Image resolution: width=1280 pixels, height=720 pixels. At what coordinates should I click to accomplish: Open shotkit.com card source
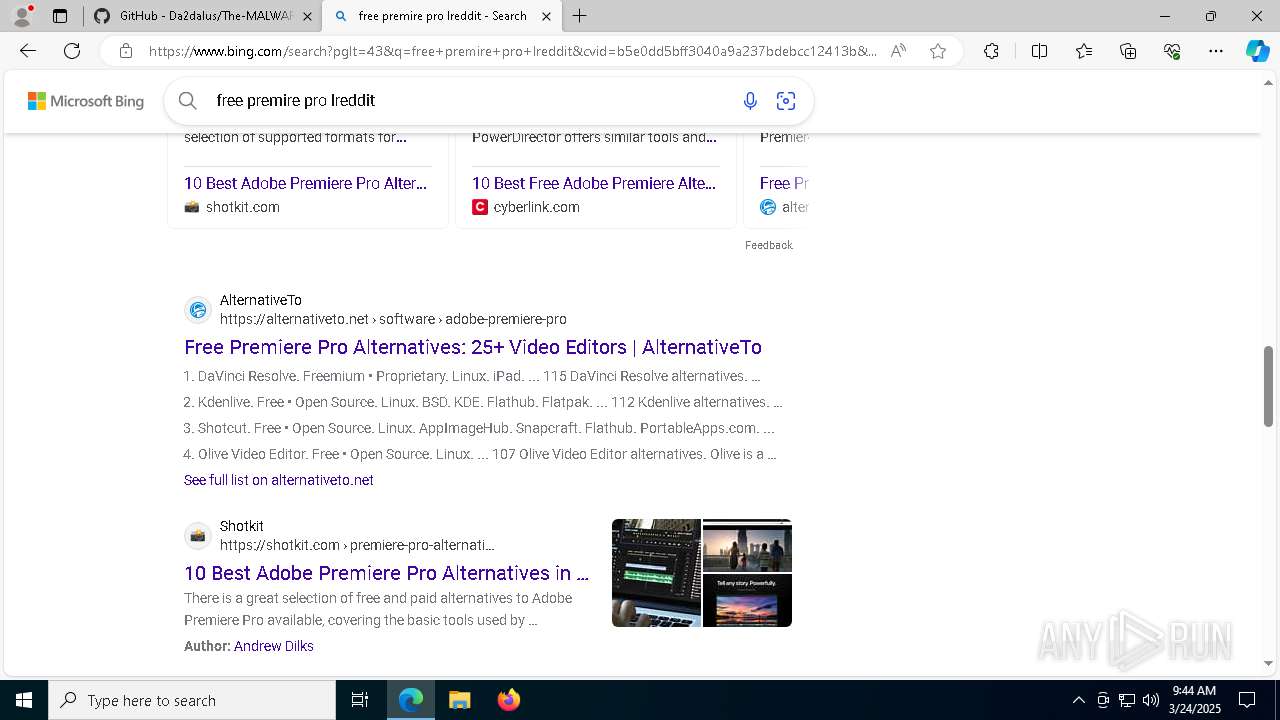point(232,207)
